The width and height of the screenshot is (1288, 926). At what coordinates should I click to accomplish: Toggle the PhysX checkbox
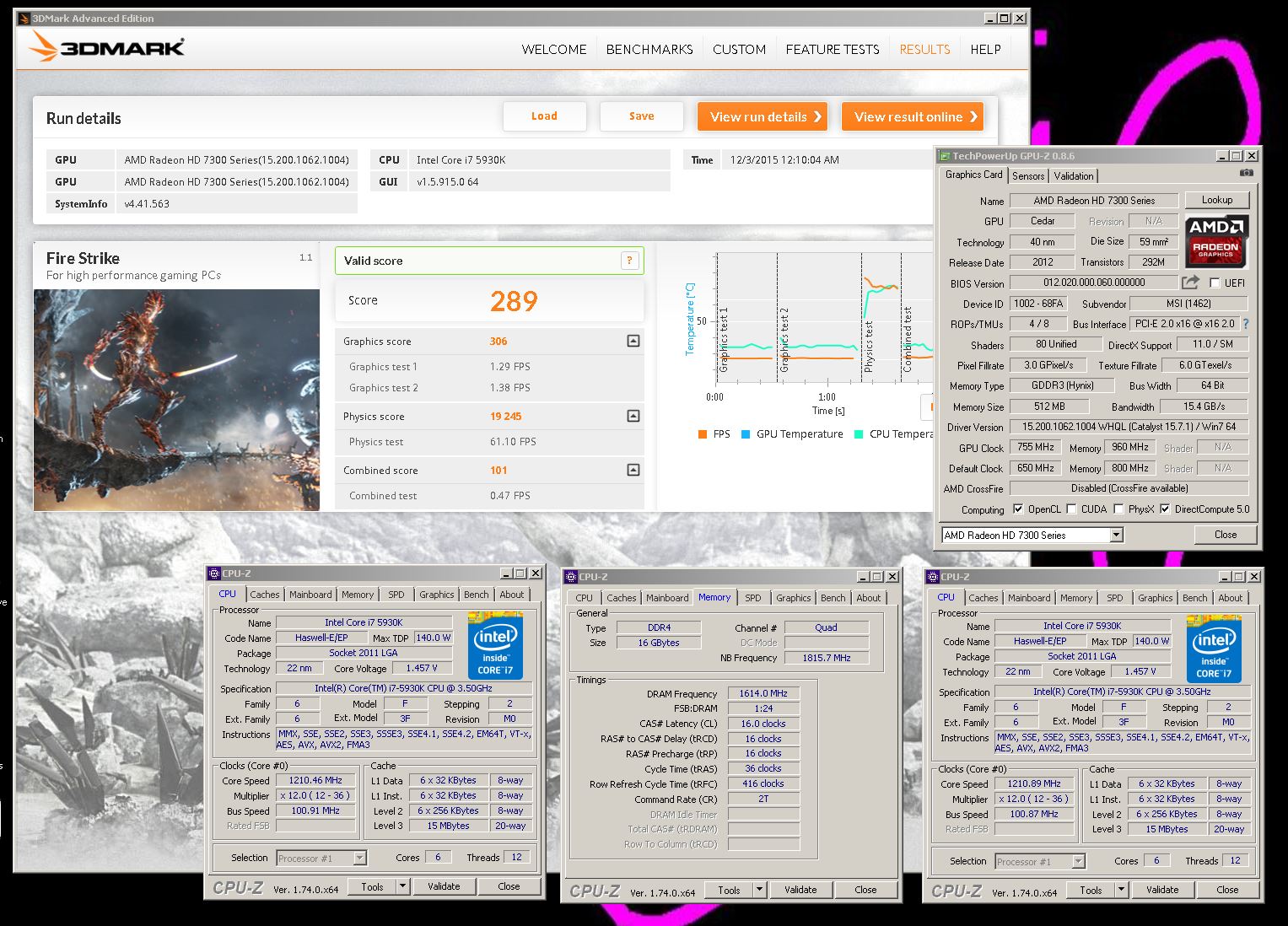pos(1118,509)
